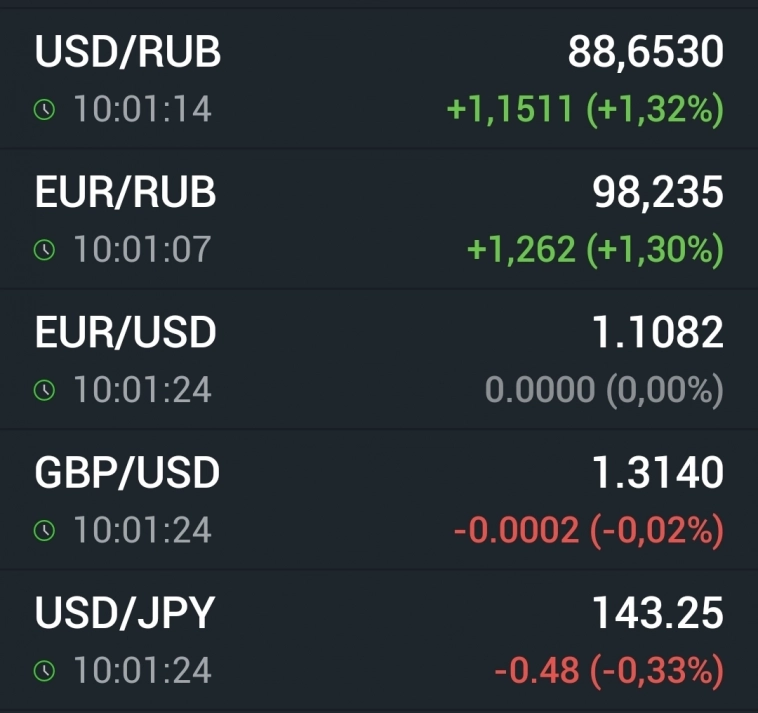Select the USD/JPY pair name
Image resolution: width=758 pixels, height=713 pixels.
pyautogui.click(x=125, y=614)
